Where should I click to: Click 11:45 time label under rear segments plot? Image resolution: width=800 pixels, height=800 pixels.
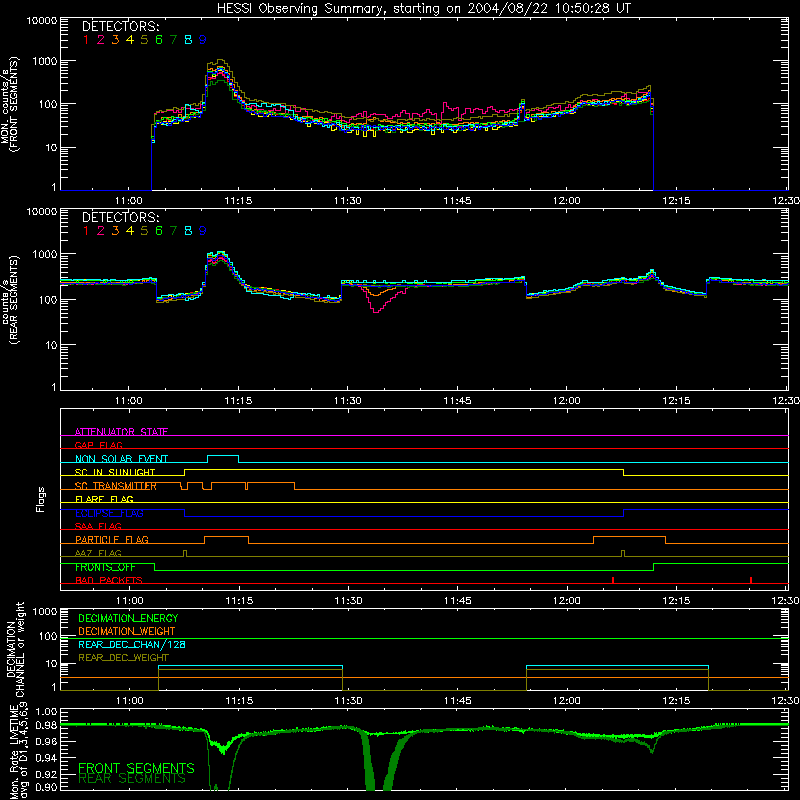point(457,401)
